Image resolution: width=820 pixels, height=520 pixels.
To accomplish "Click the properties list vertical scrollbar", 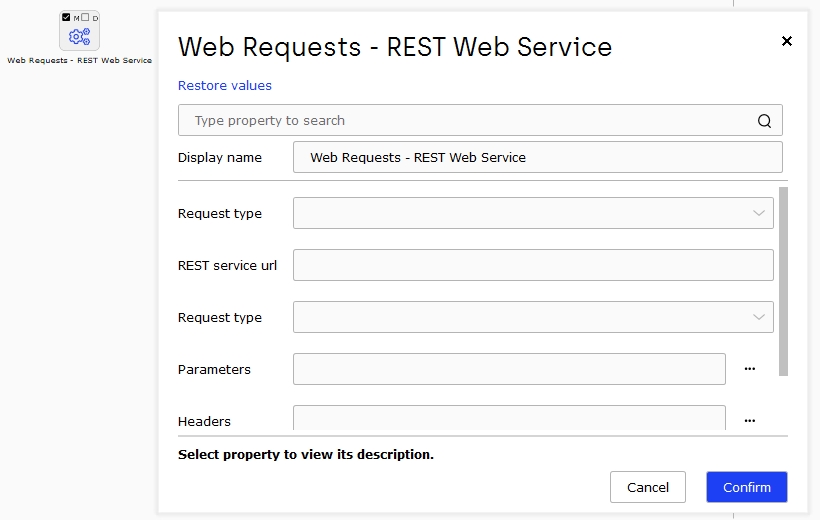I will tap(783, 281).
